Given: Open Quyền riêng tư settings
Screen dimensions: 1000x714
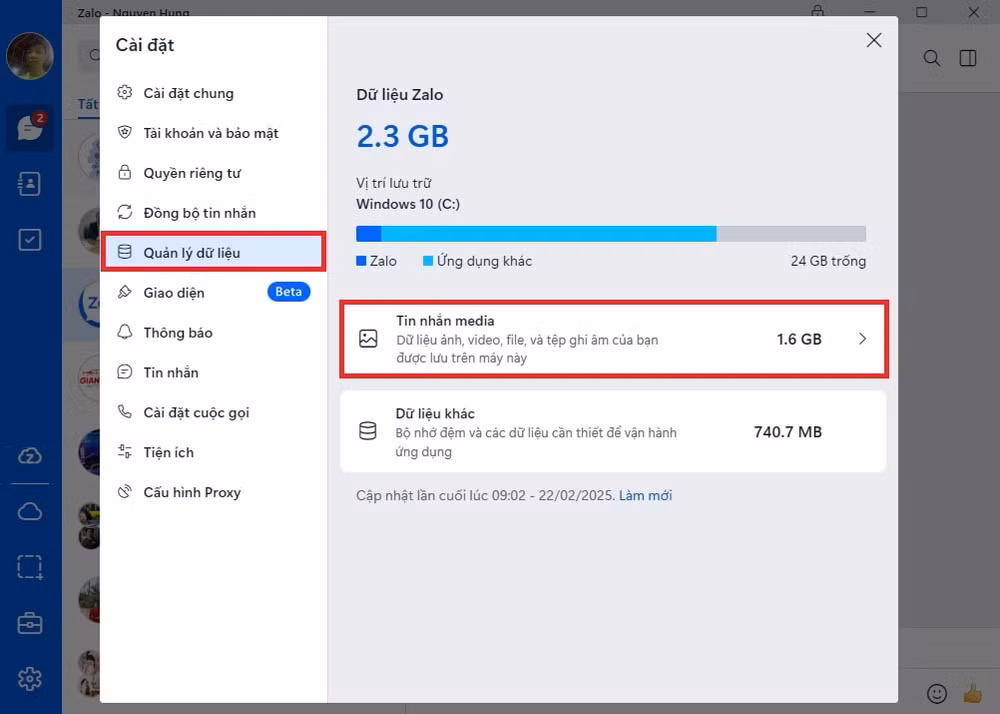Looking at the screenshot, I should tap(213, 173).
